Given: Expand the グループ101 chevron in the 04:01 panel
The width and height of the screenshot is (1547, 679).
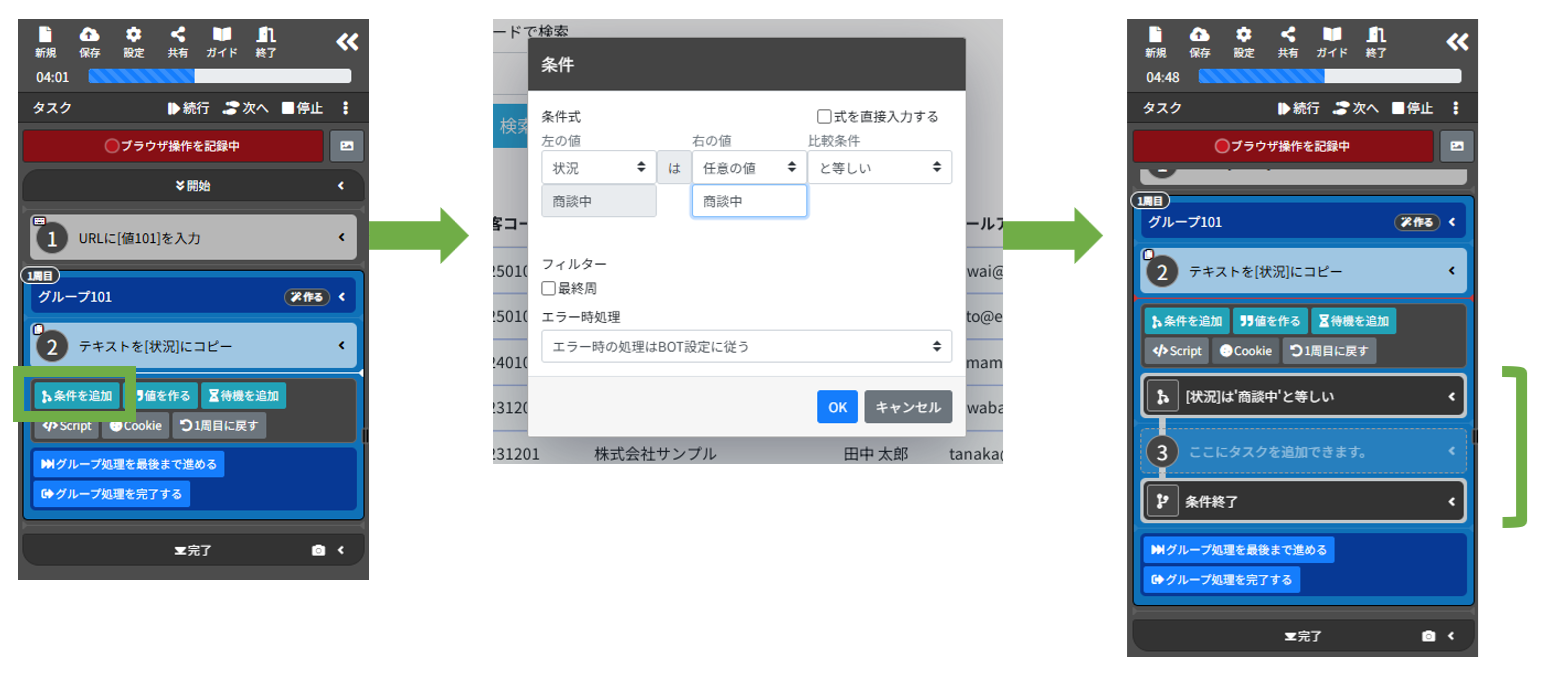Looking at the screenshot, I should [x=341, y=296].
